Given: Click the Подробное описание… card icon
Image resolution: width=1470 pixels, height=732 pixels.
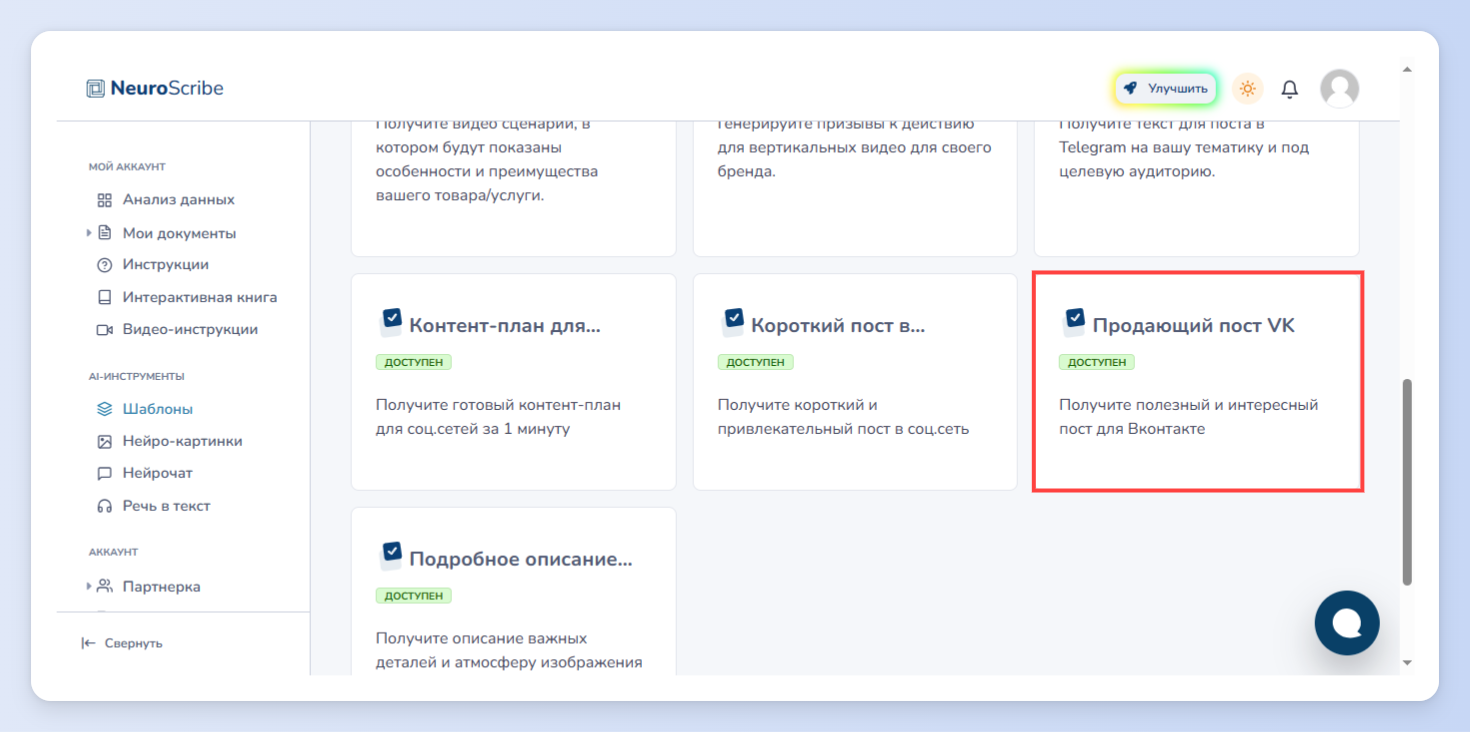Looking at the screenshot, I should [391, 555].
